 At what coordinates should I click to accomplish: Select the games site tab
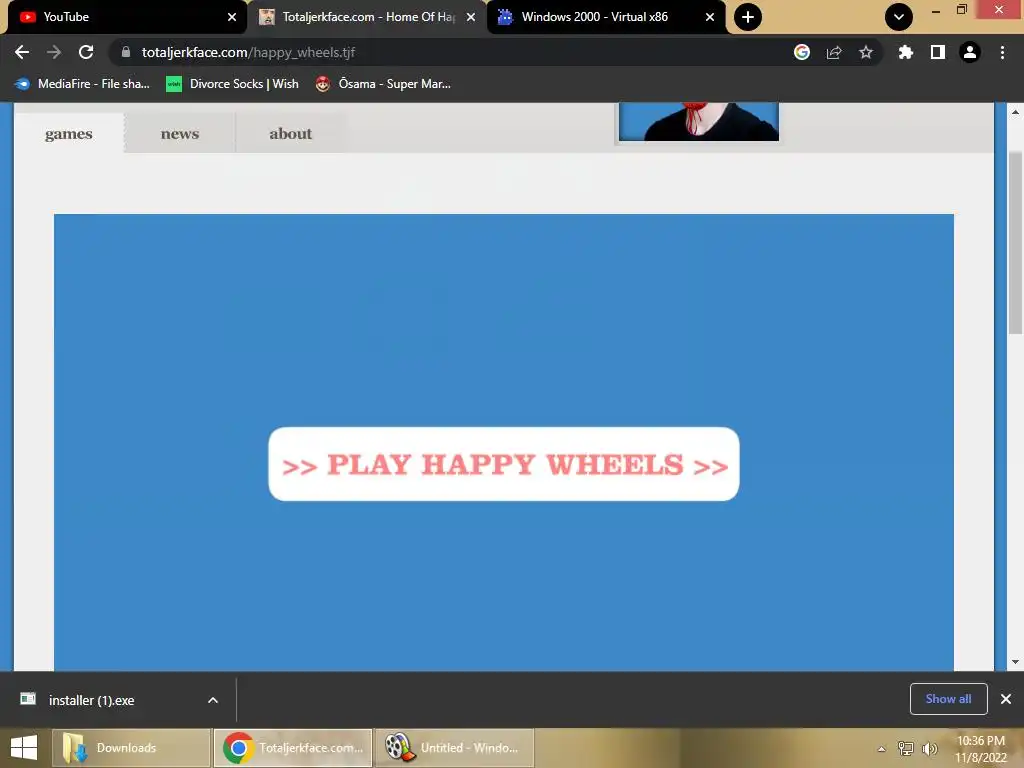point(69,133)
